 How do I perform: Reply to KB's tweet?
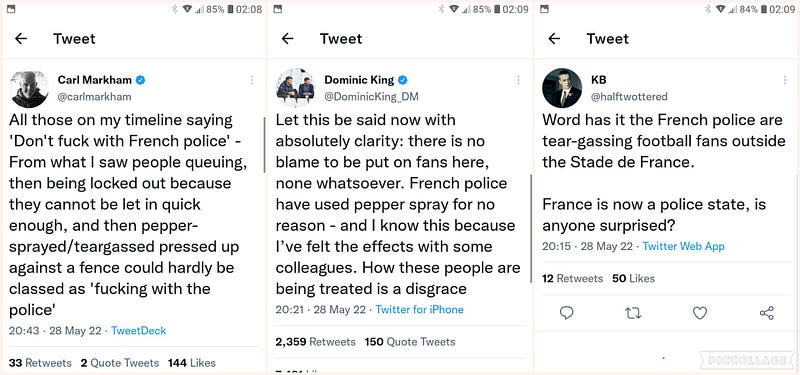point(566,312)
